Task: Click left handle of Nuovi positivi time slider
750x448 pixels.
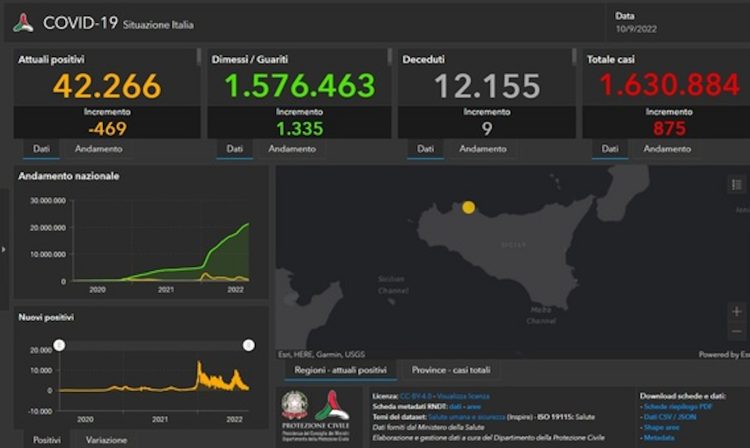Action: pyautogui.click(x=59, y=345)
